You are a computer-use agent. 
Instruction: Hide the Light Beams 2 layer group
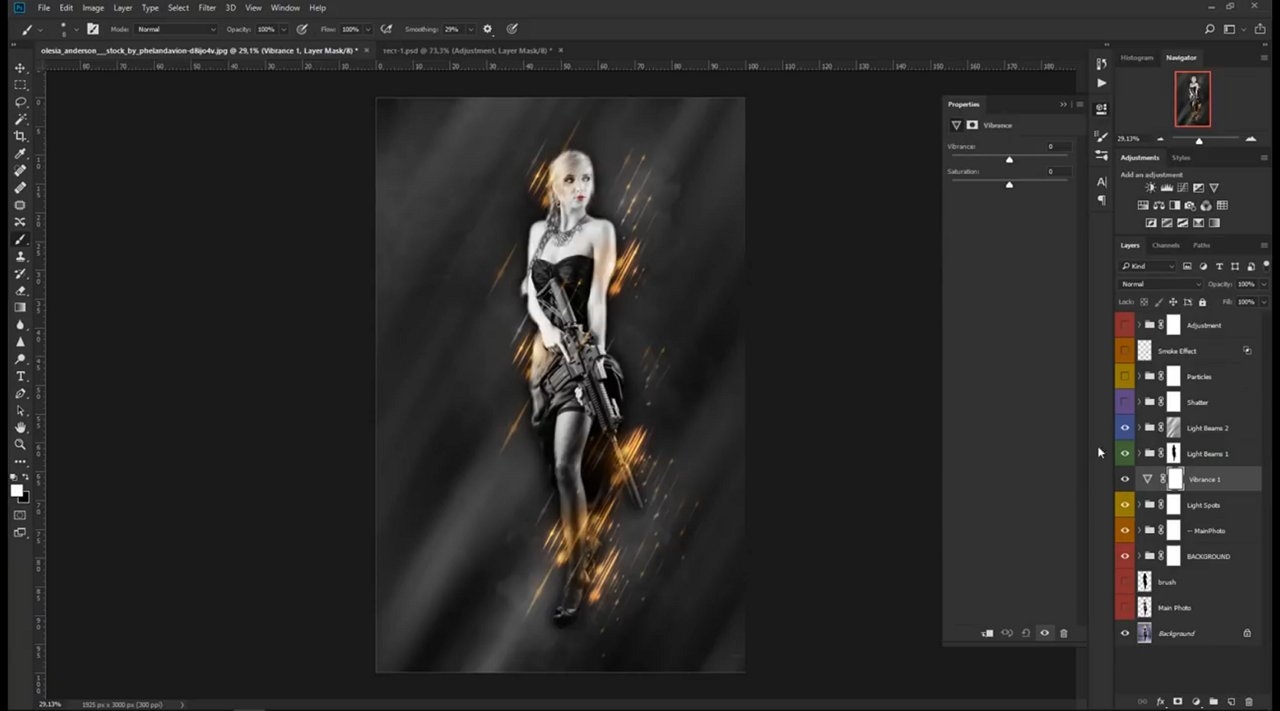pyautogui.click(x=1125, y=428)
